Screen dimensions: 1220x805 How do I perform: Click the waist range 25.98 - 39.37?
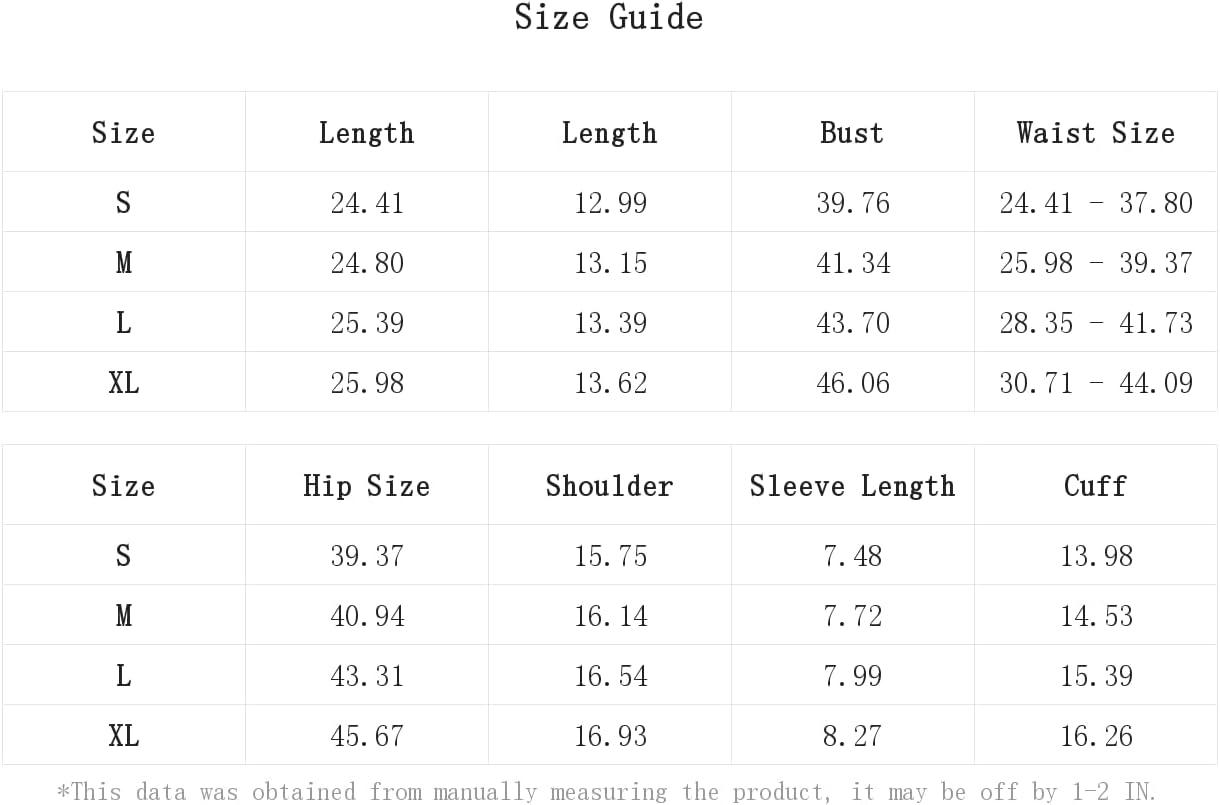point(1096,263)
